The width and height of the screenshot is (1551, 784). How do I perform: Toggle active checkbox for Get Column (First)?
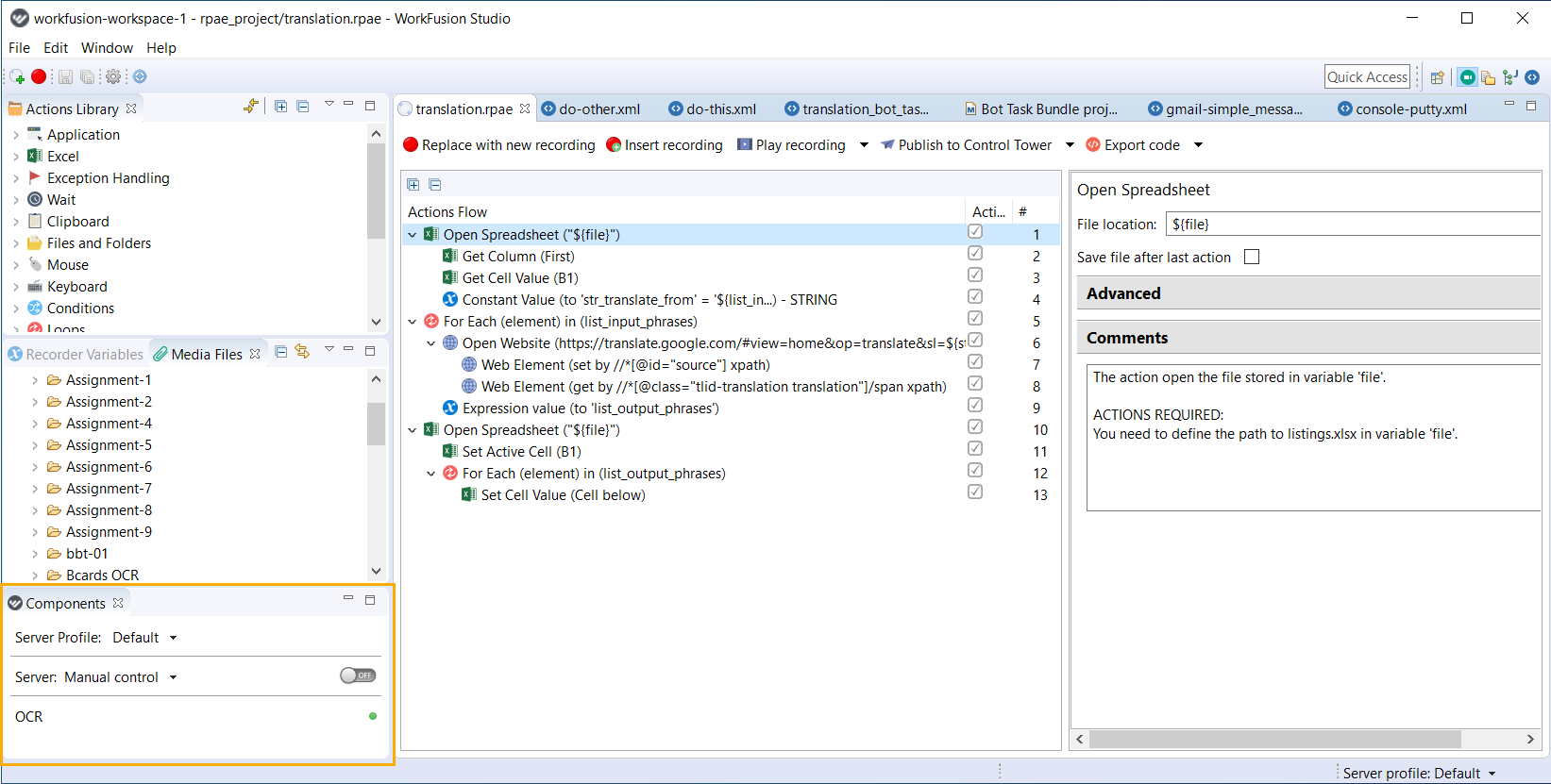pyautogui.click(x=975, y=254)
